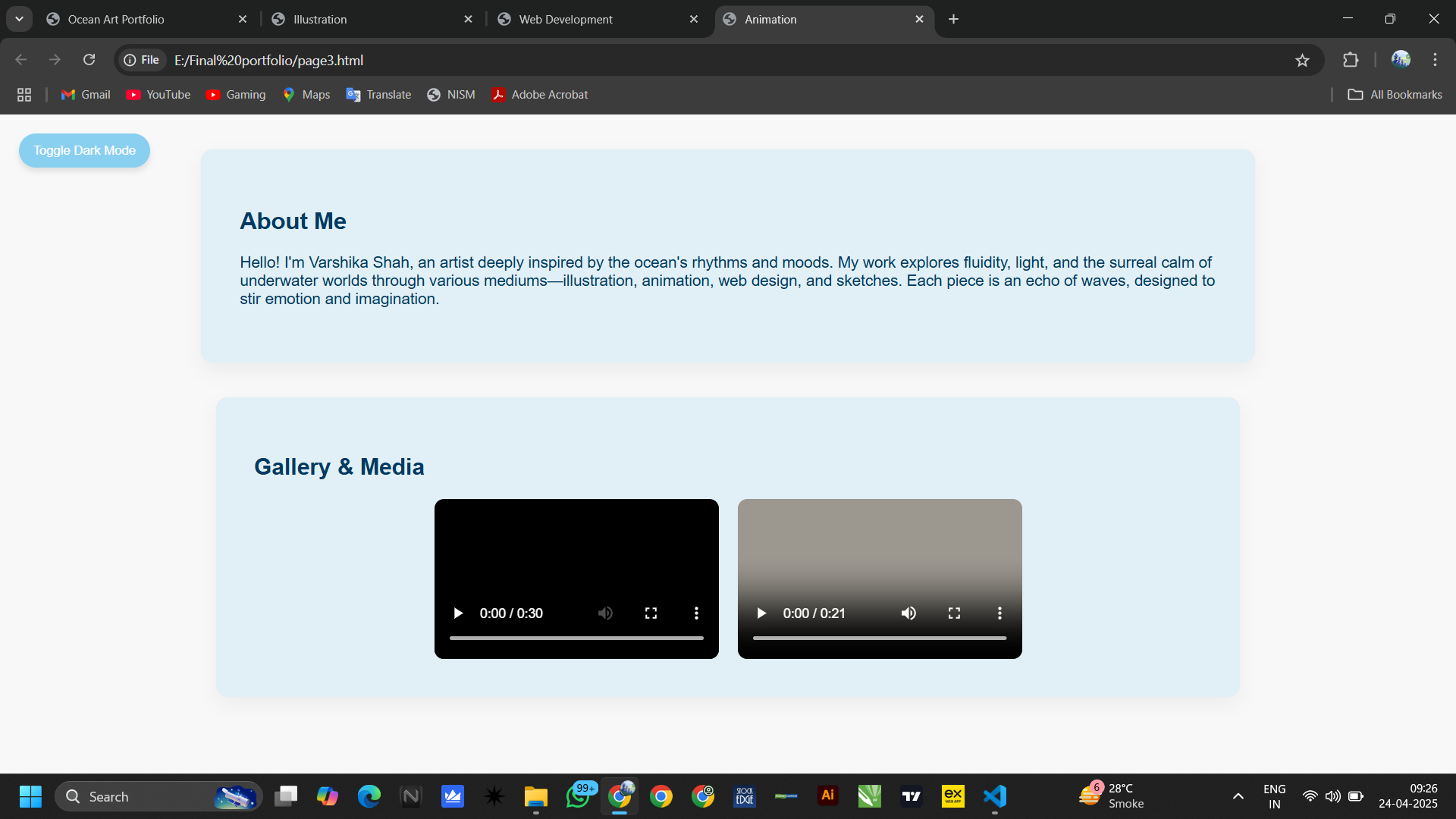Open the Wi-Fi network settings
The height and width of the screenshot is (819, 1456).
click(1310, 796)
